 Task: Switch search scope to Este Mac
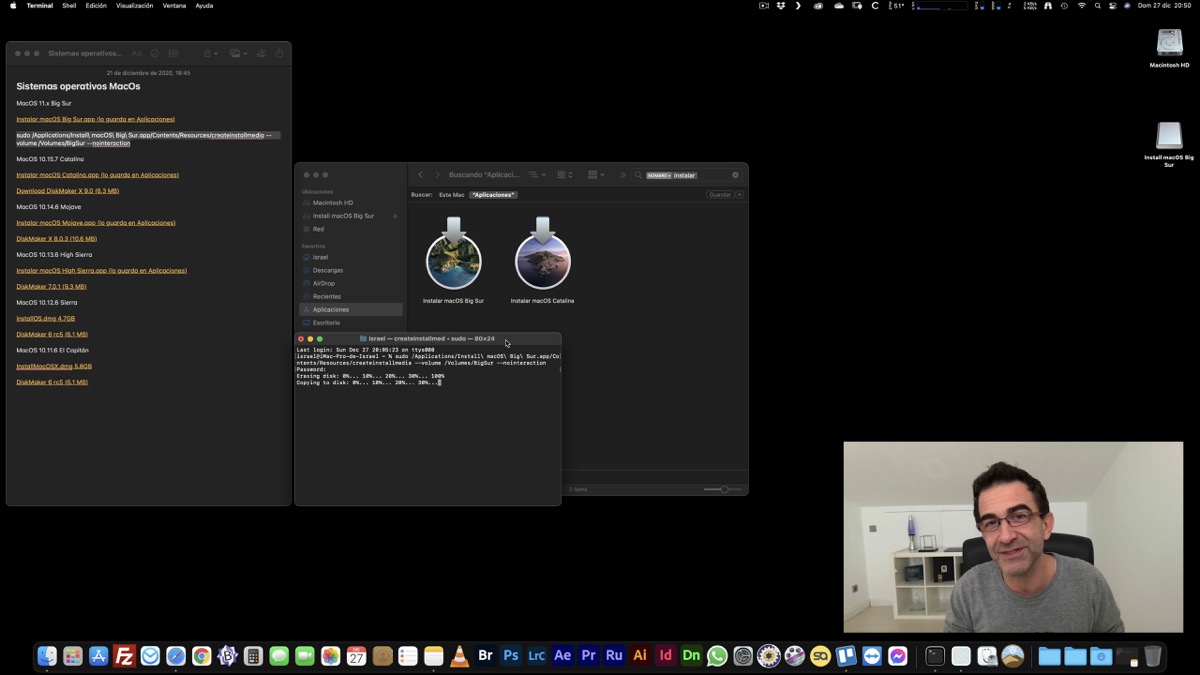point(451,195)
